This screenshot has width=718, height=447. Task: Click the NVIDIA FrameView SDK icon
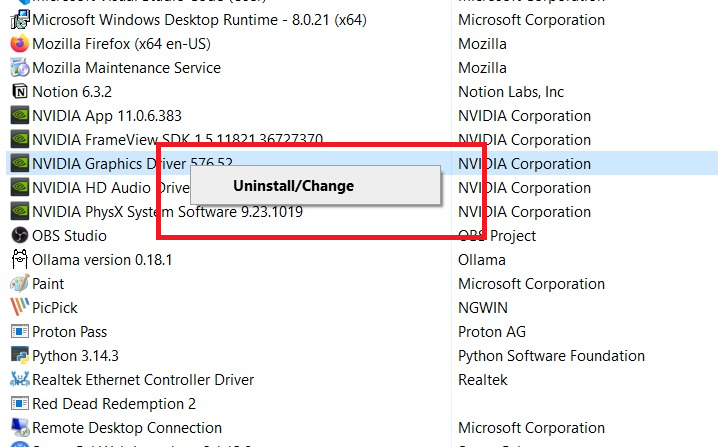(x=20, y=139)
